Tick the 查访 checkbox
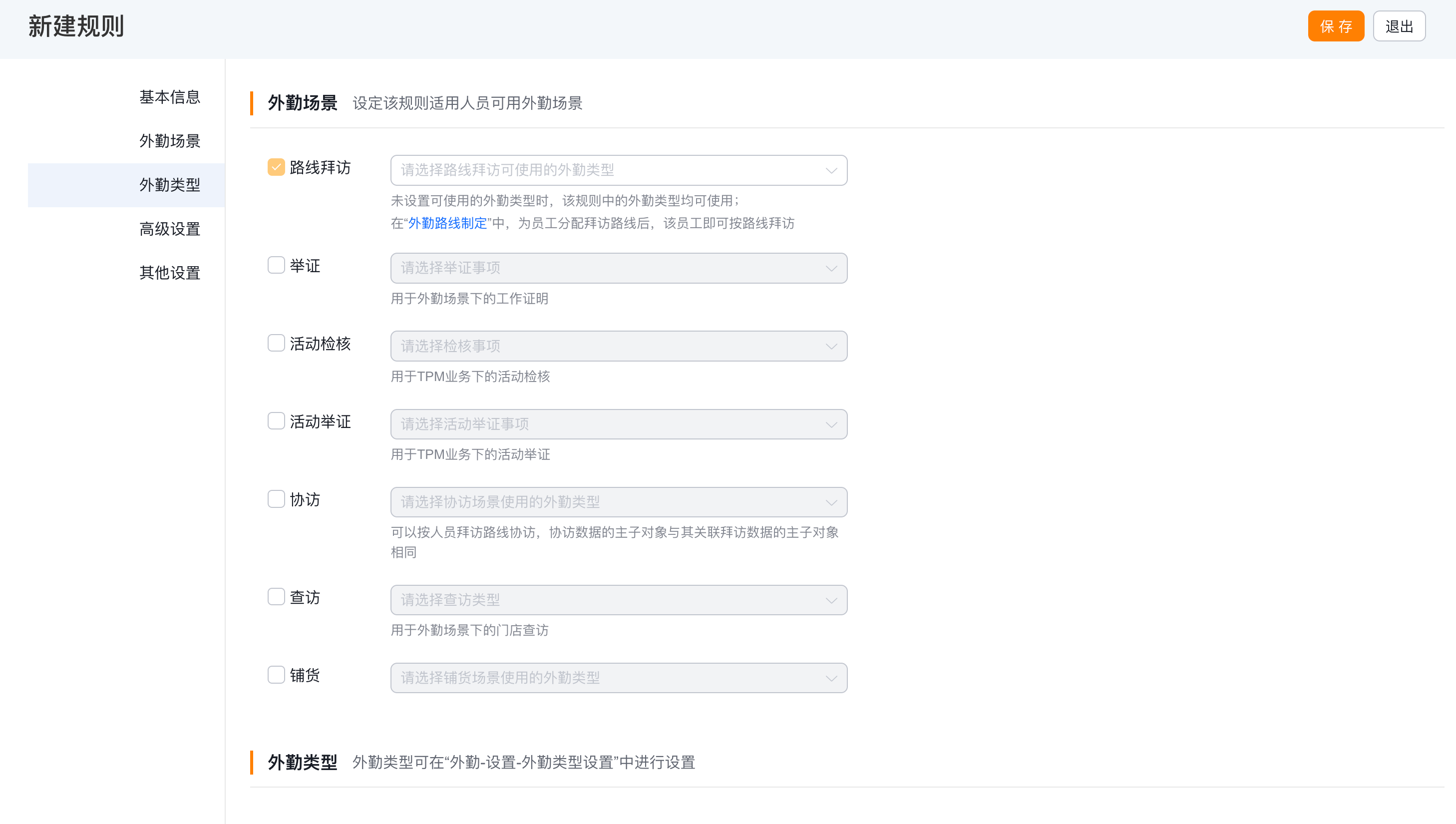The height and width of the screenshot is (824, 1456). coord(276,597)
